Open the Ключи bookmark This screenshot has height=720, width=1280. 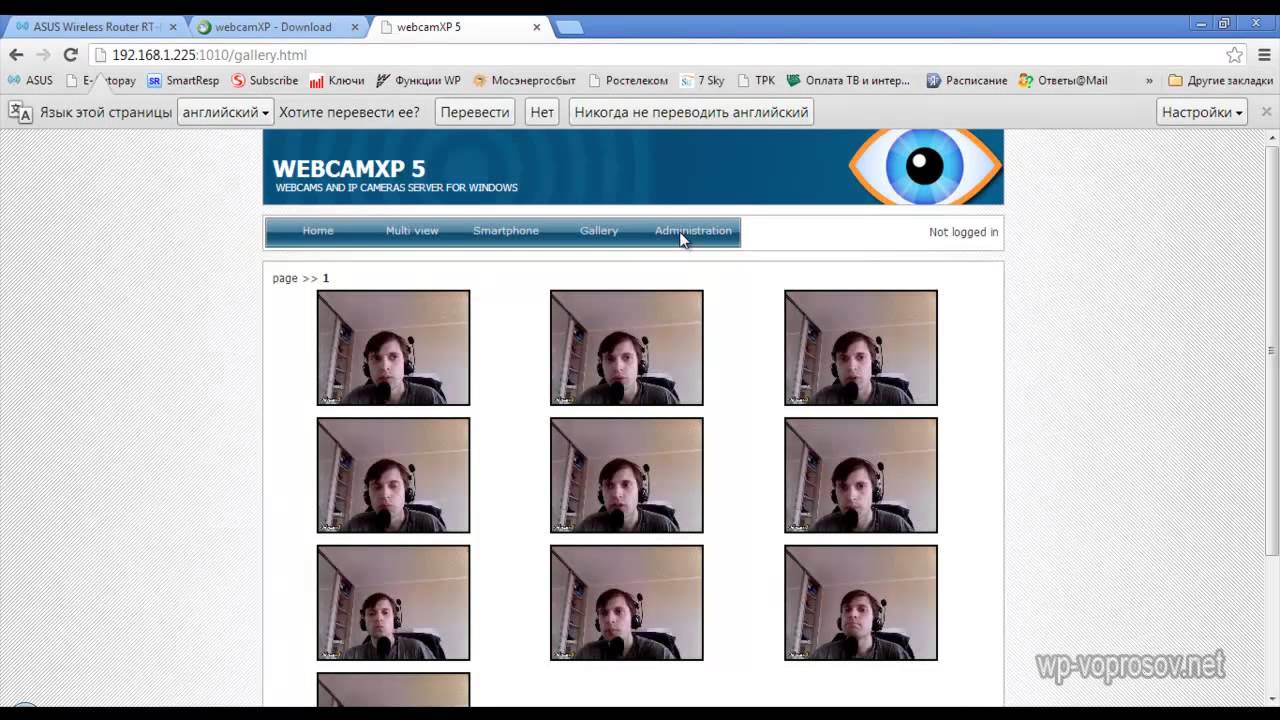coord(337,80)
